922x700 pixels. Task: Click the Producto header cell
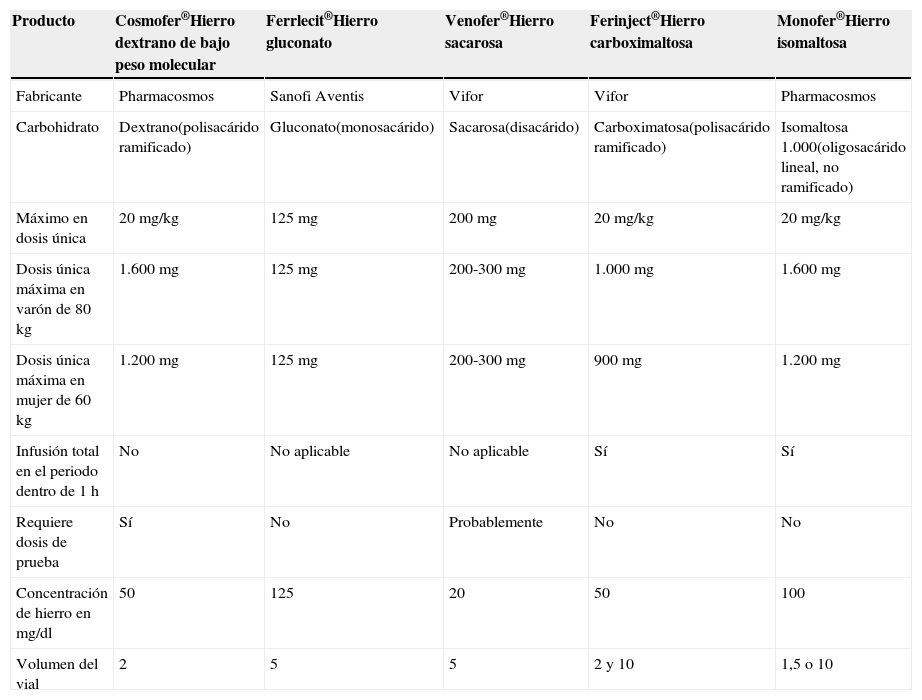(44, 21)
